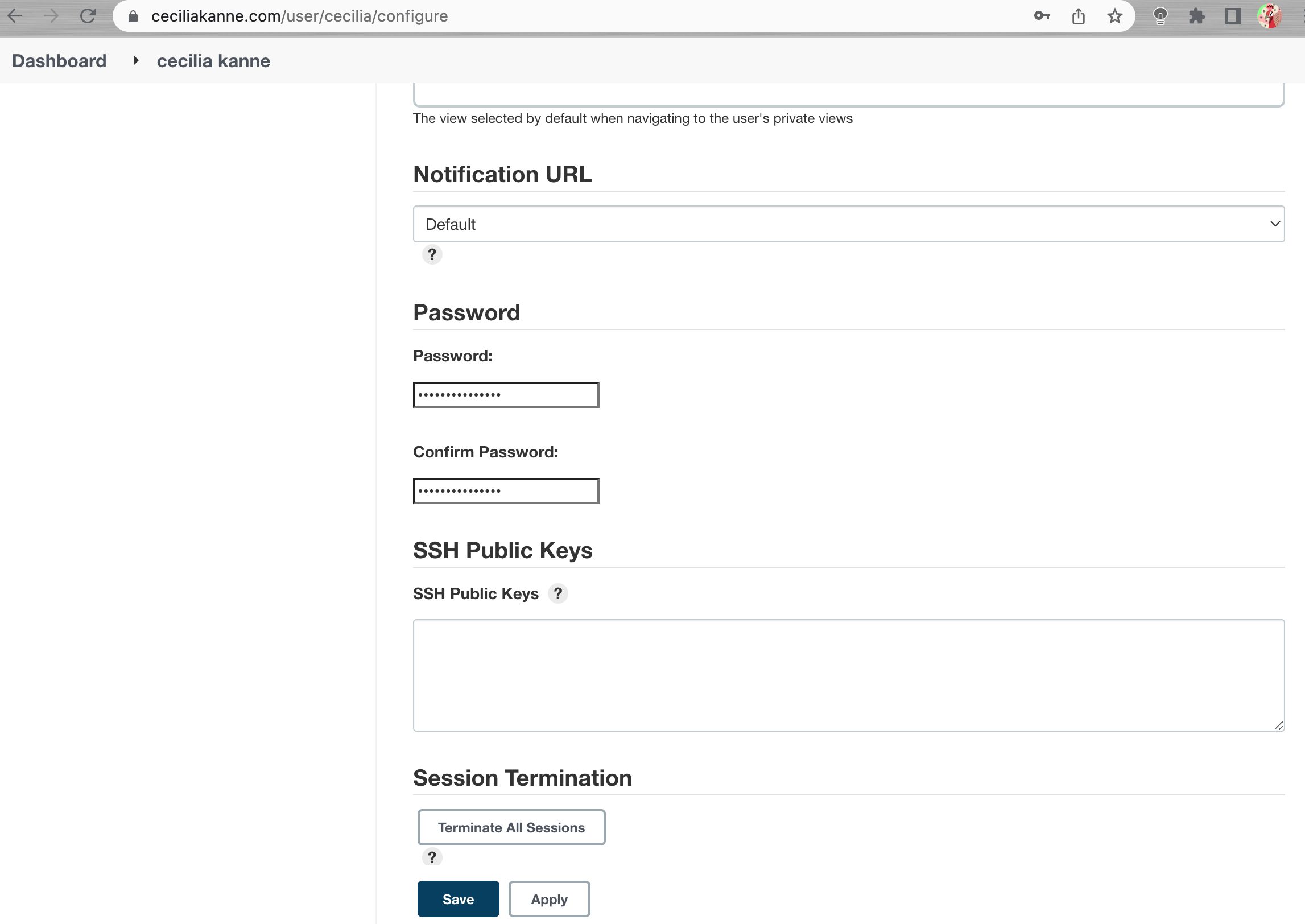Open cecilia kanne breadcrumb link
Viewport: 1305px width, 924px height.
(213, 61)
